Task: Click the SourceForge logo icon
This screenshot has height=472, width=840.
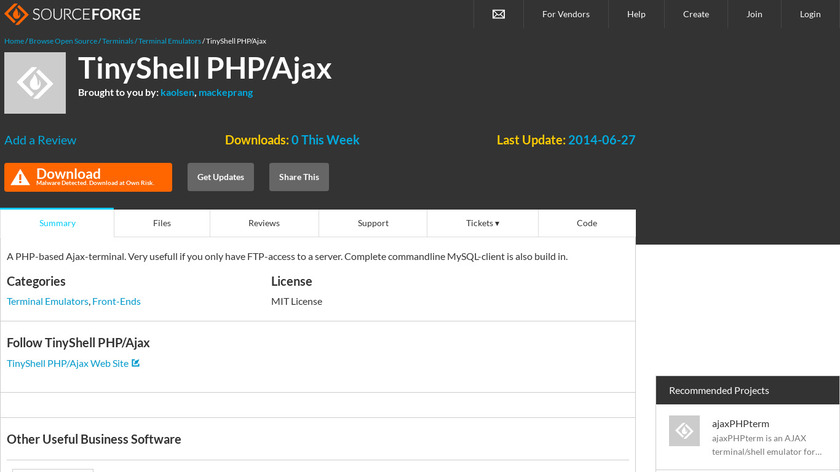Action: [16, 14]
